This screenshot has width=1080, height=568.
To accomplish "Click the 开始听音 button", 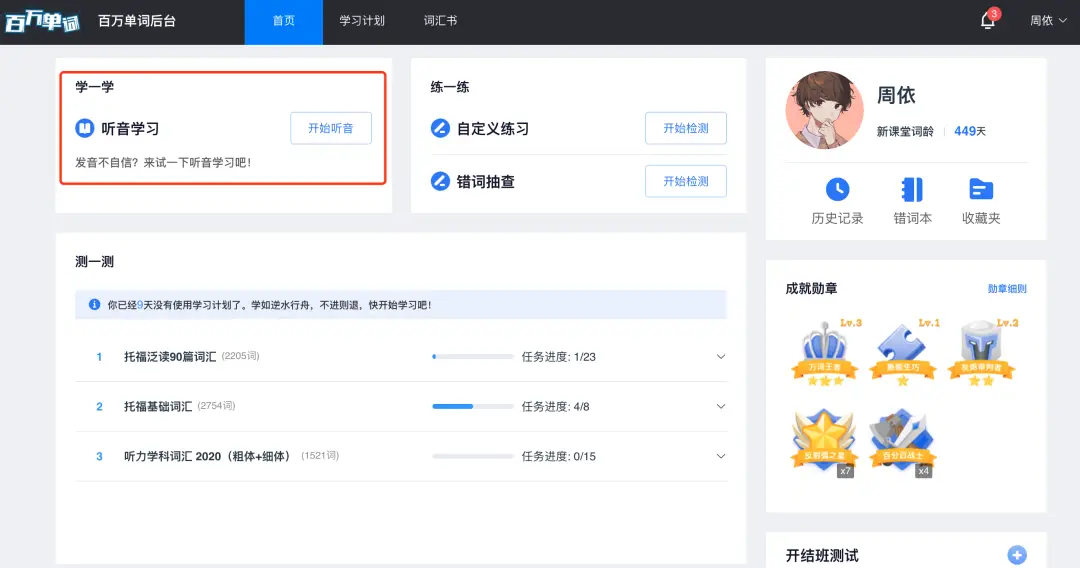I will tap(331, 128).
